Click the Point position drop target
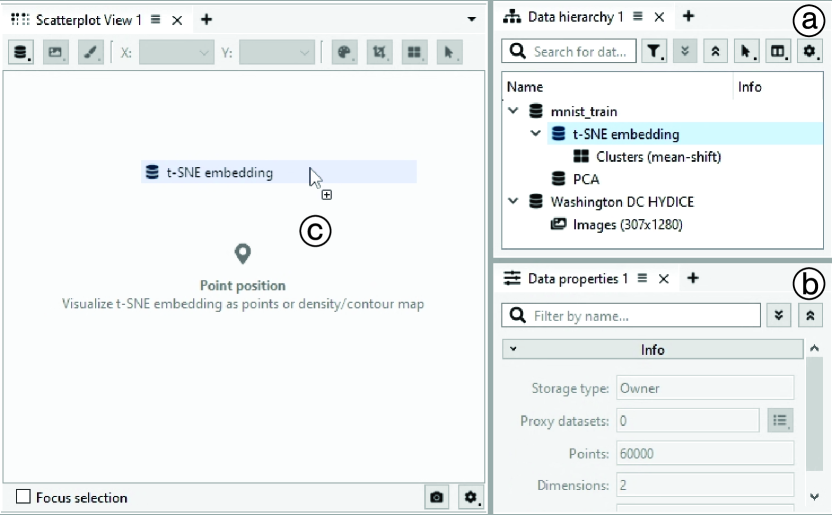 (x=243, y=277)
